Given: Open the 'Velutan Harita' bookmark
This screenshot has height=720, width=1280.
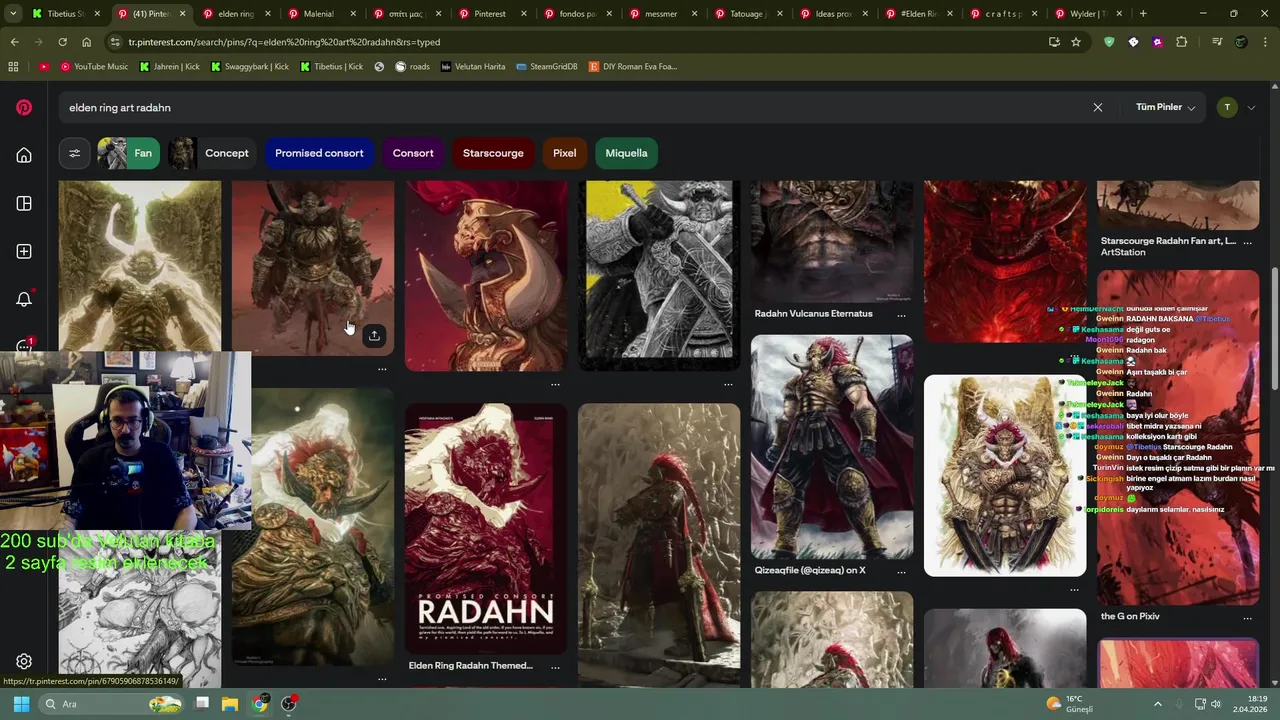Looking at the screenshot, I should coord(473,66).
